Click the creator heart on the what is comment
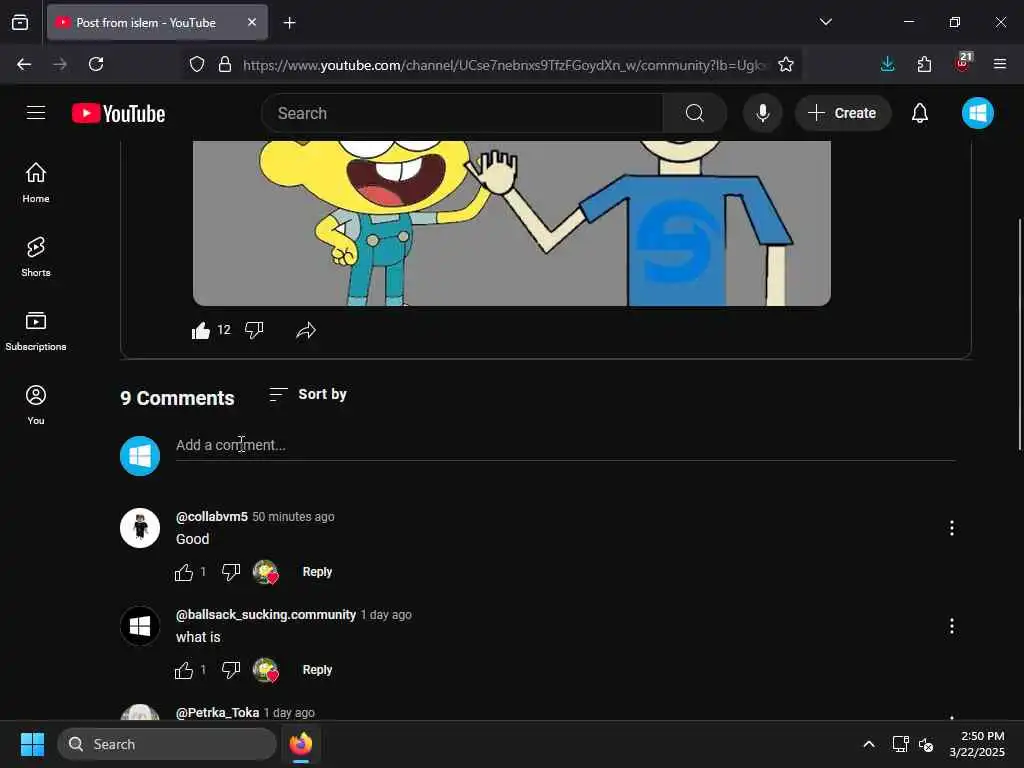The image size is (1024, 768). 266,670
